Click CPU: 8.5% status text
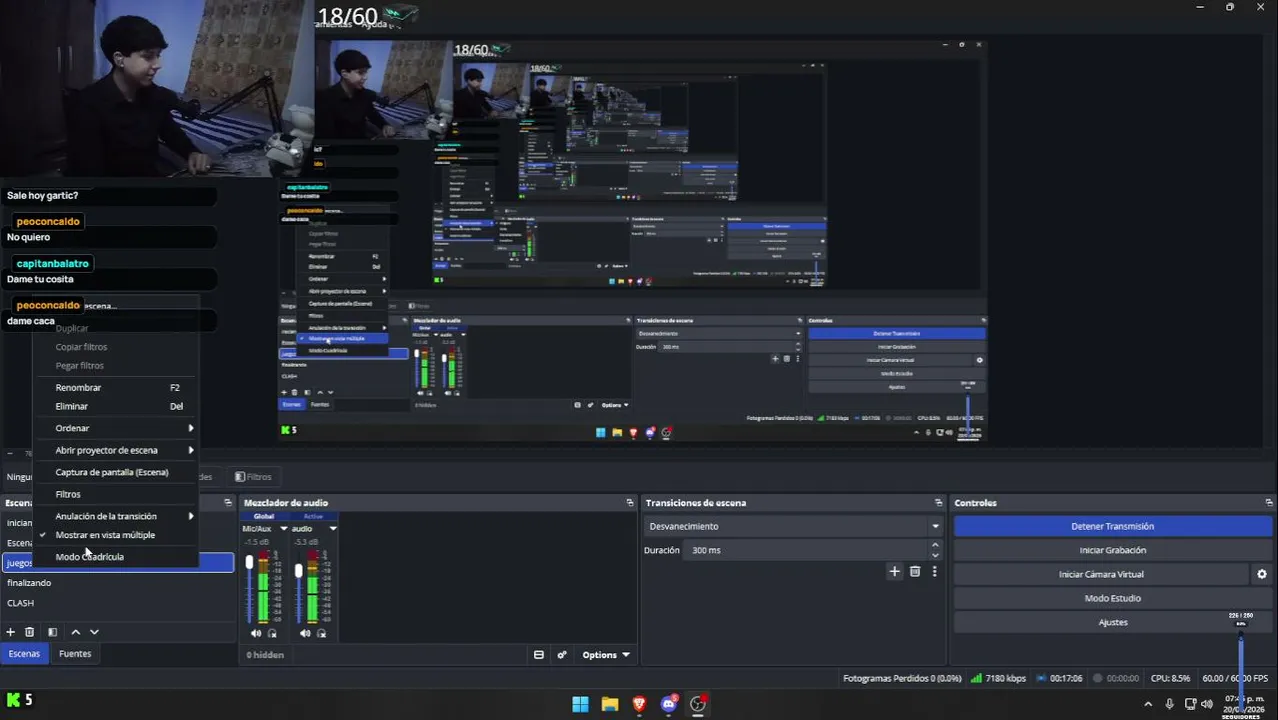 pyautogui.click(x=1170, y=678)
